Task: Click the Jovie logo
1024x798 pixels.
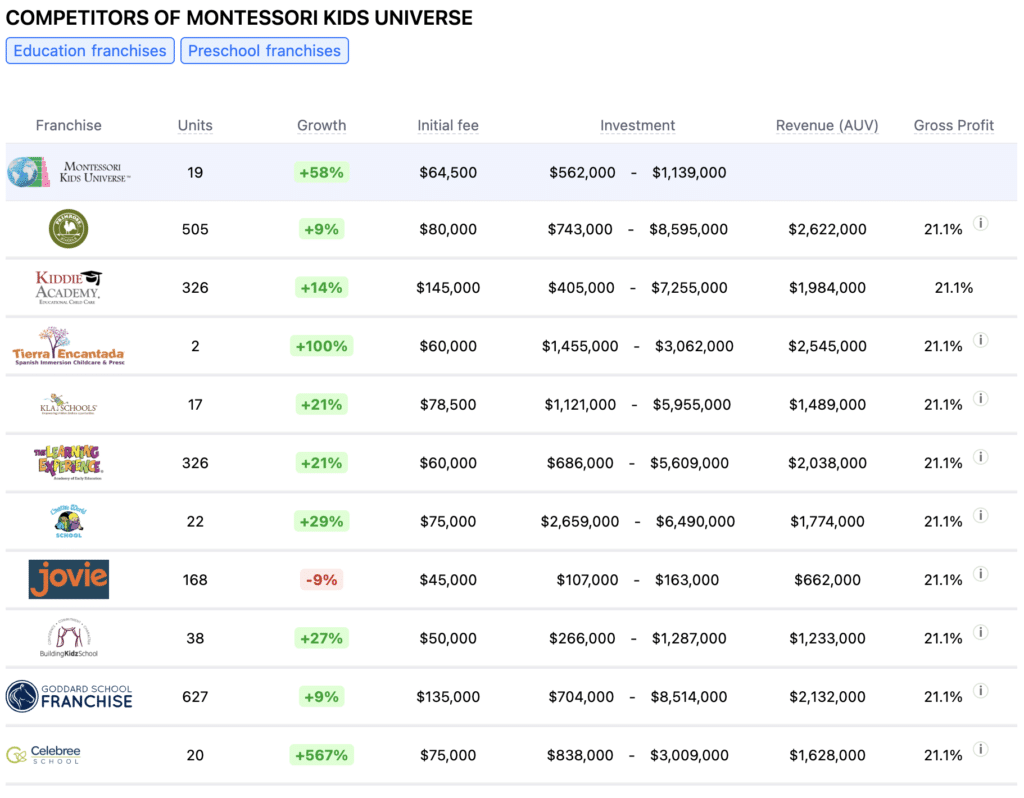Action: pos(69,579)
